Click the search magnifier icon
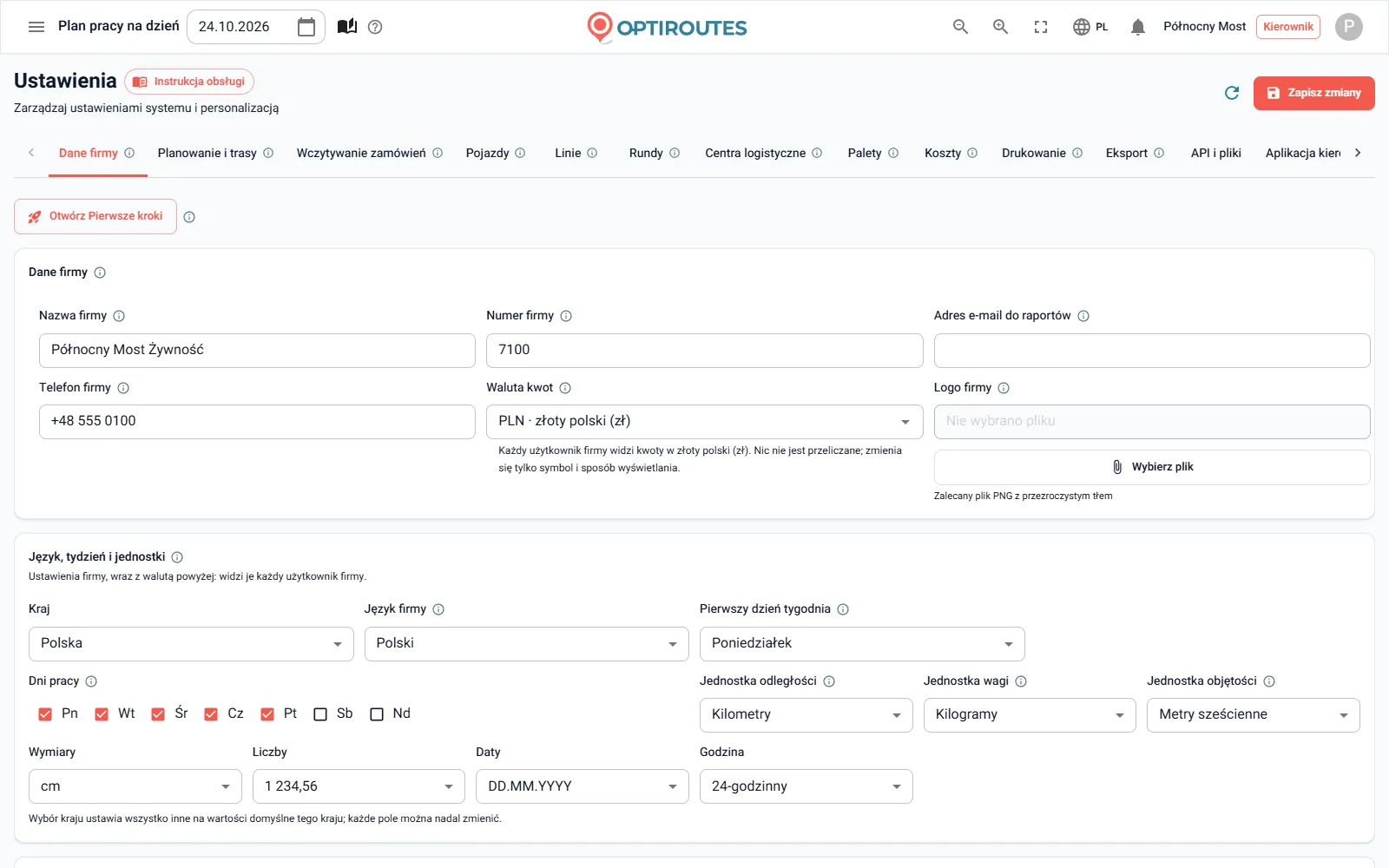Viewport: 1389px width, 868px height. pyautogui.click(x=960, y=27)
